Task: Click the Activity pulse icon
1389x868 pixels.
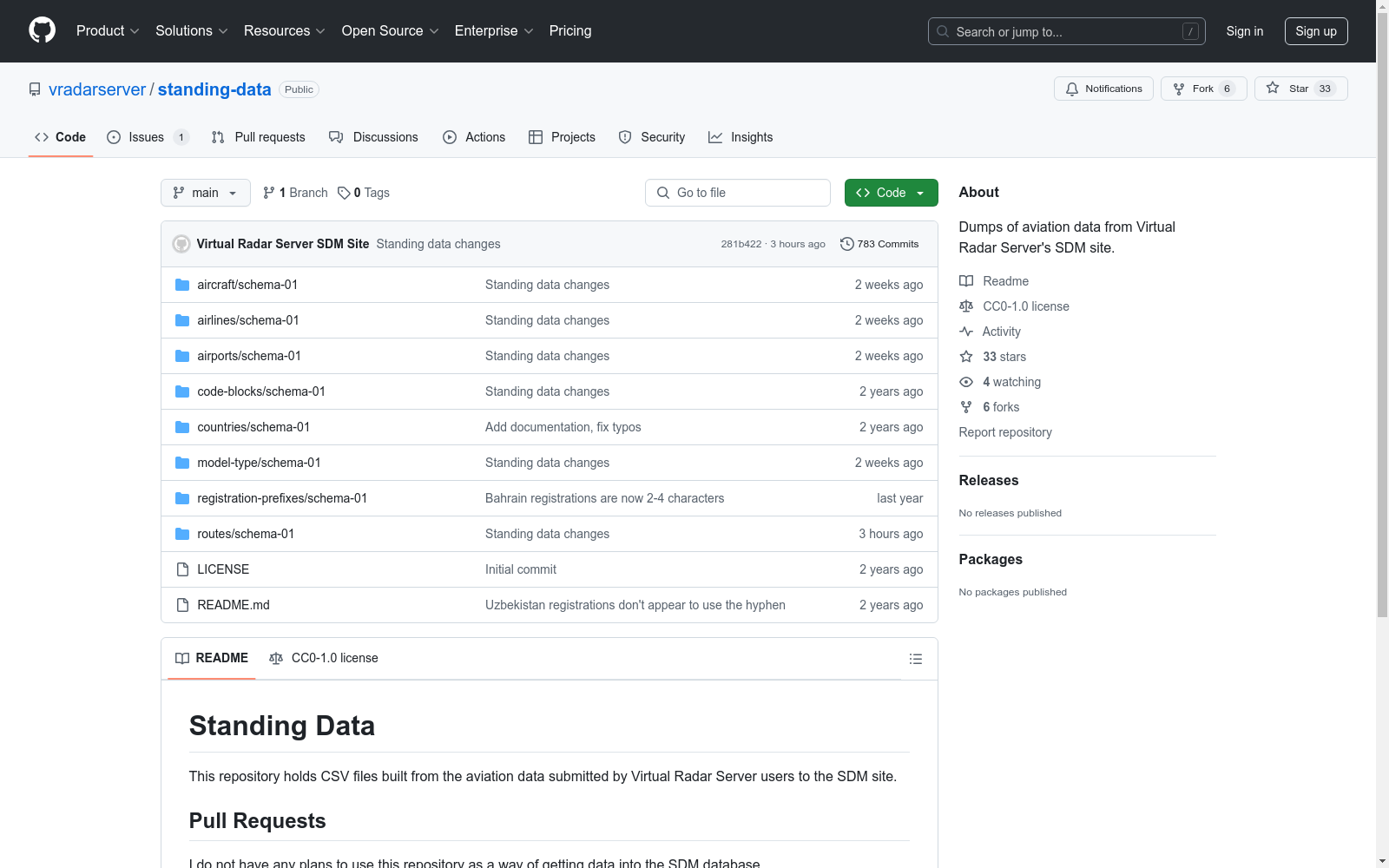Action: click(966, 332)
